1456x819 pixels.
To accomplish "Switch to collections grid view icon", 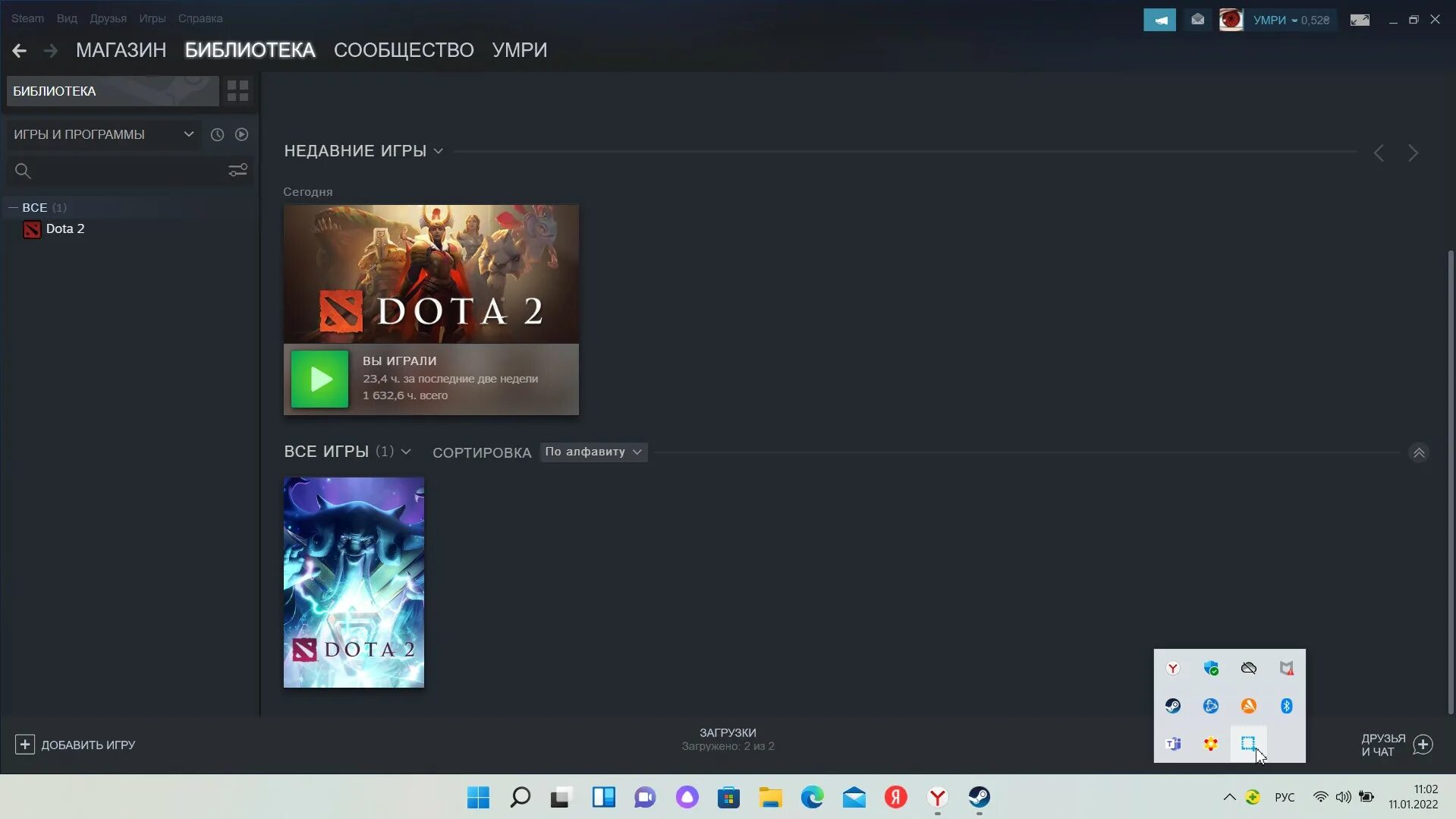I will coord(237,91).
